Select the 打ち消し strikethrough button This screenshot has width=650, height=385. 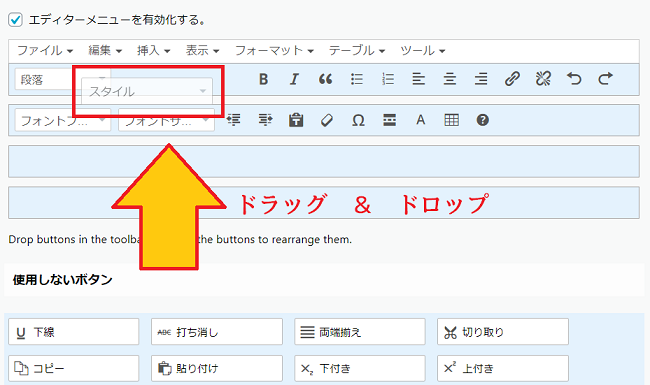point(217,332)
